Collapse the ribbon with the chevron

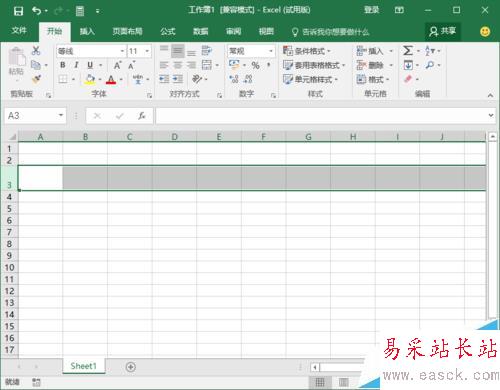tap(490, 95)
